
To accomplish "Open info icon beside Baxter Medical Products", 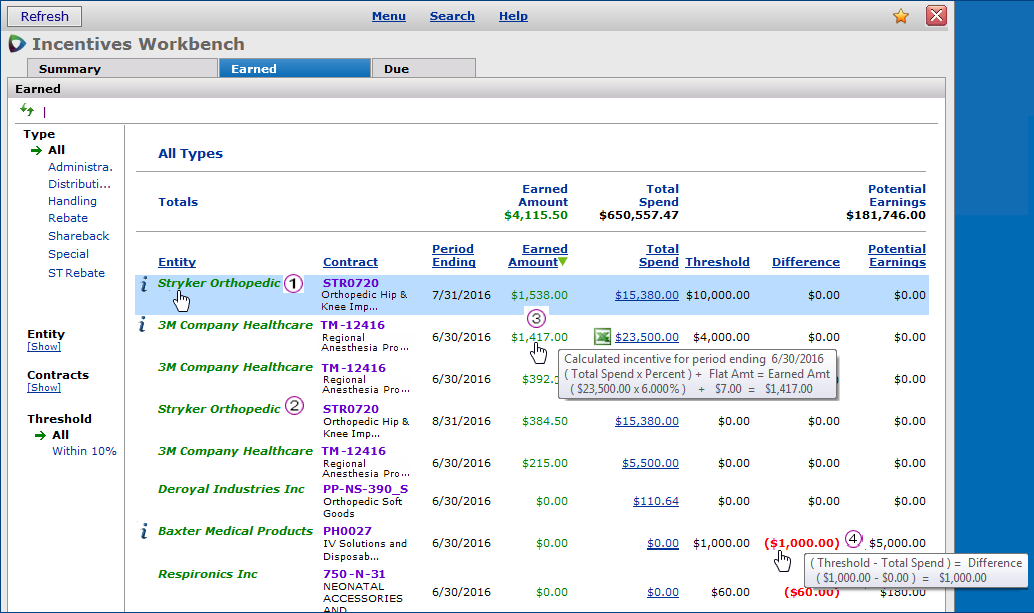I will (x=143, y=531).
